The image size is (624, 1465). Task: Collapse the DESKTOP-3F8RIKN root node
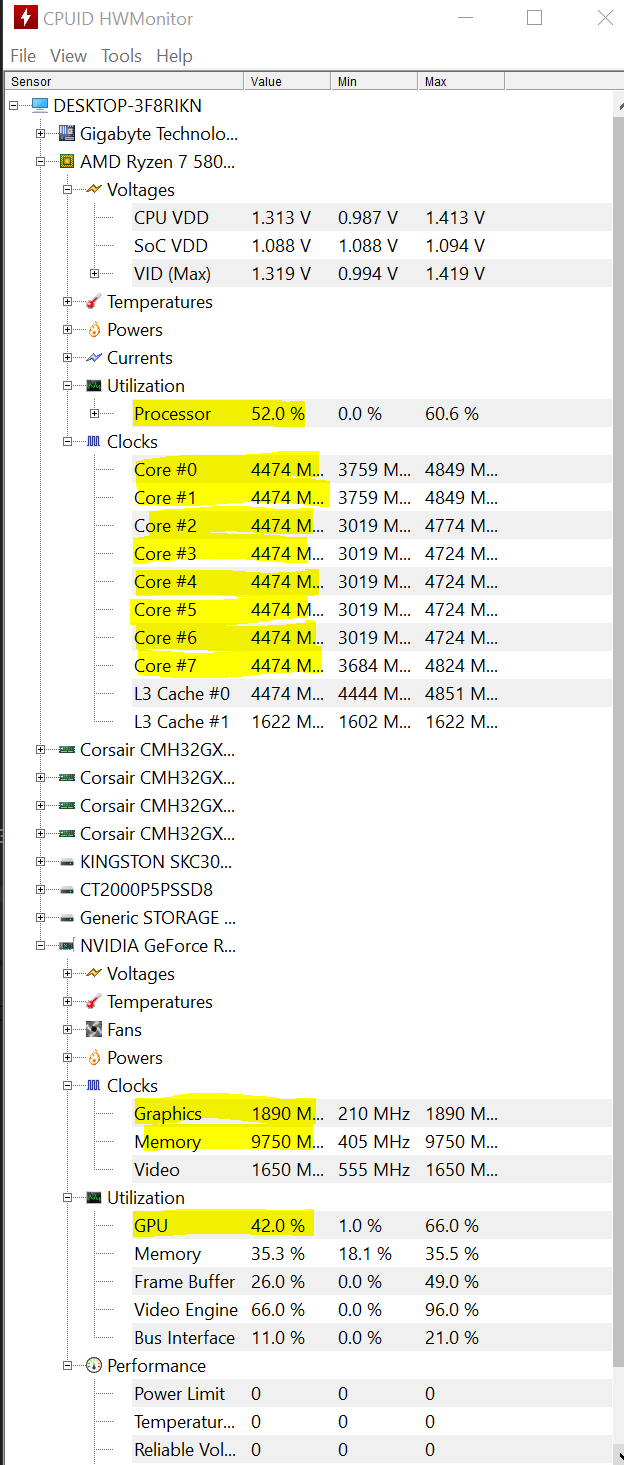pos(12,104)
